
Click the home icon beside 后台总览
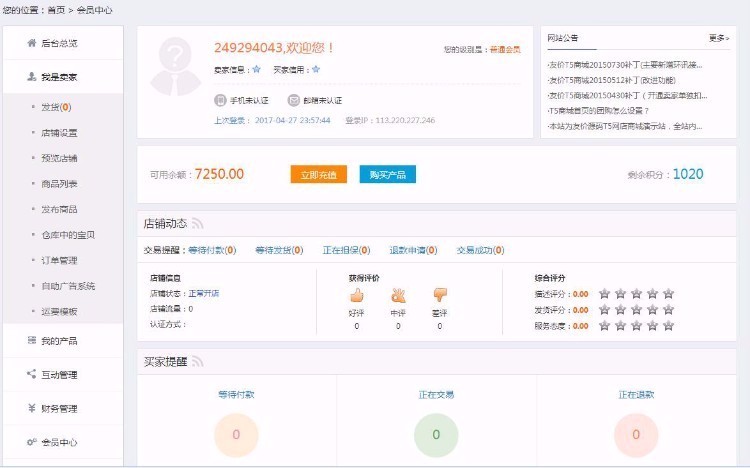click(x=32, y=43)
